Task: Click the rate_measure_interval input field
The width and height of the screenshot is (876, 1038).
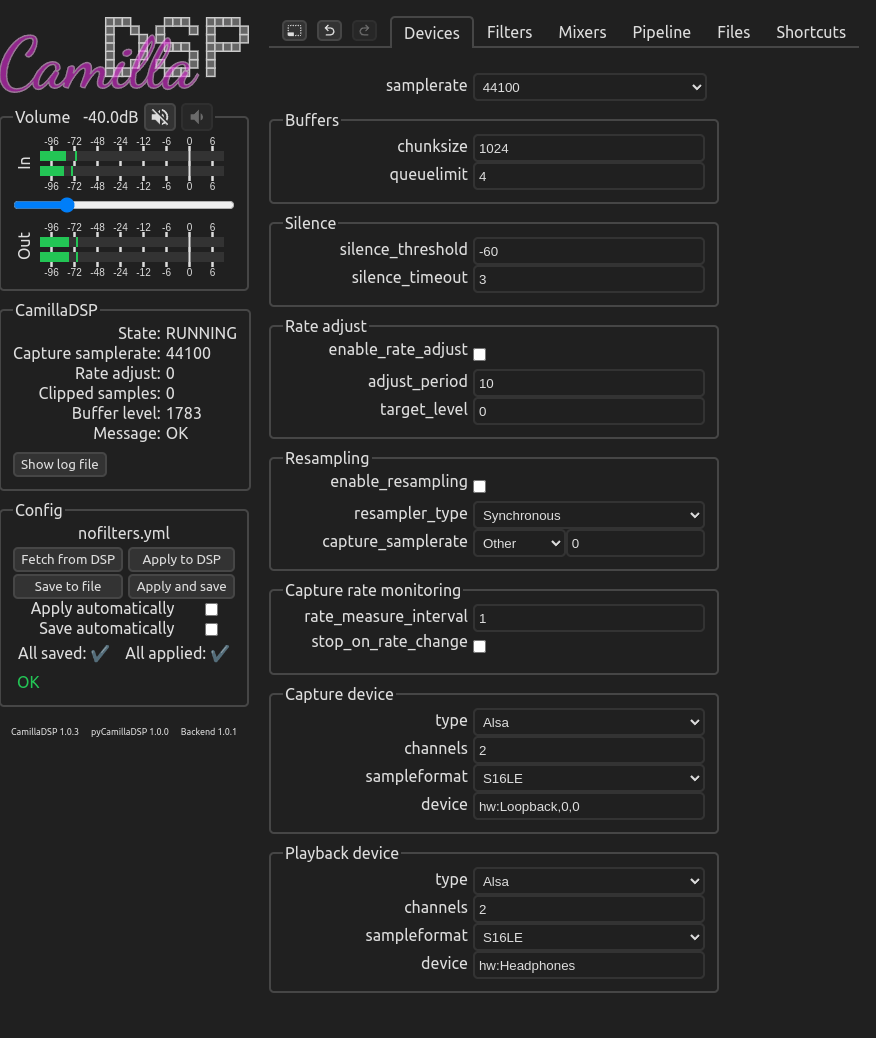Action: click(589, 618)
